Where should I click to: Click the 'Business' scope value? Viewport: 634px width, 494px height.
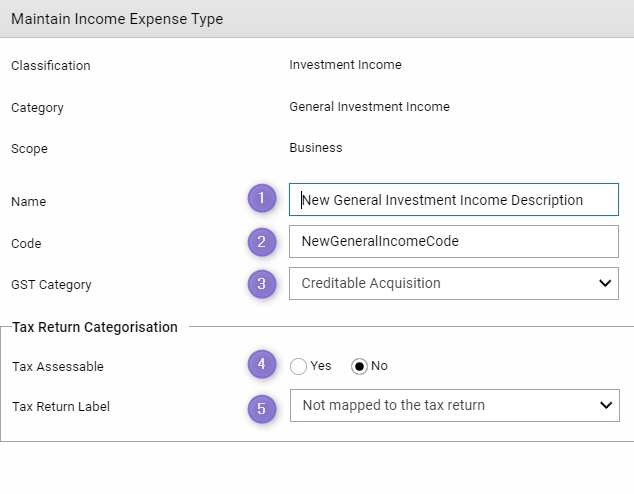click(x=316, y=148)
